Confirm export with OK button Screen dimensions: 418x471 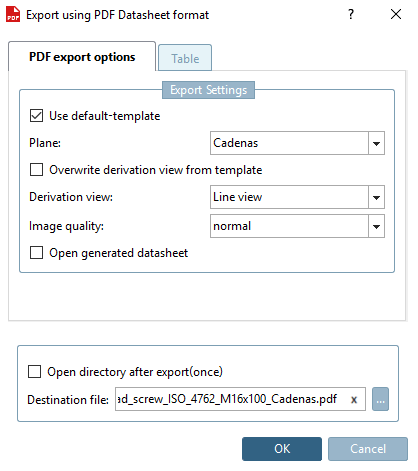(282, 449)
